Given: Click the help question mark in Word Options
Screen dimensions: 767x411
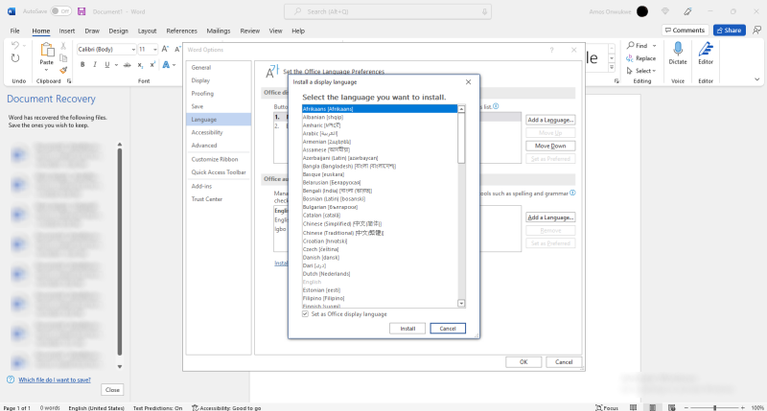Looking at the screenshot, I should click(x=551, y=50).
